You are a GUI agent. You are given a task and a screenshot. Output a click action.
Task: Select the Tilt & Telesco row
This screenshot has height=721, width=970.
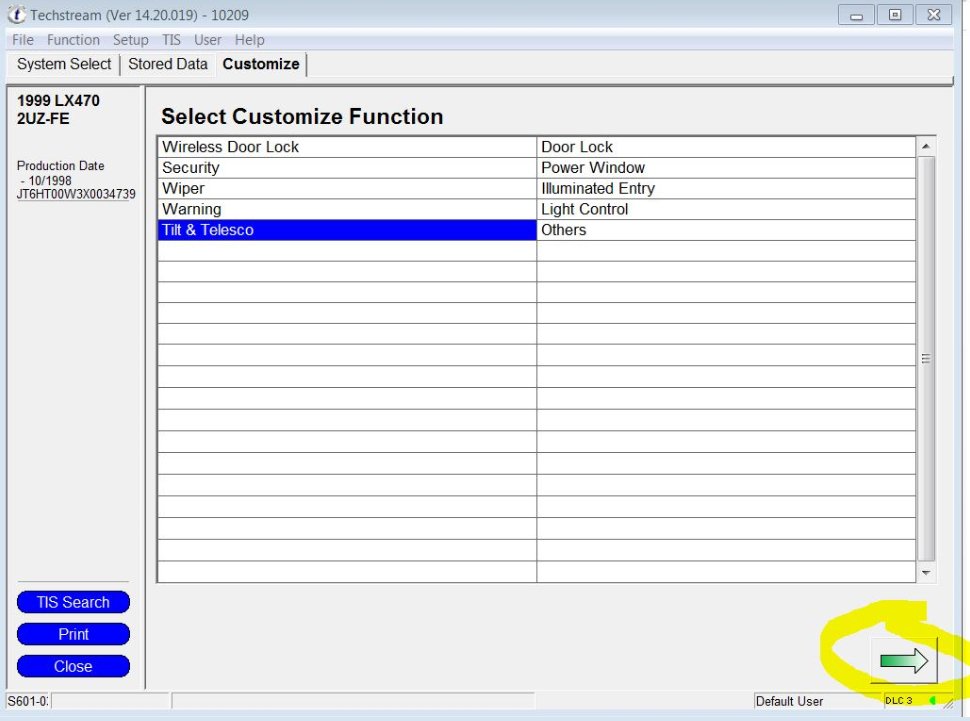pos(347,230)
